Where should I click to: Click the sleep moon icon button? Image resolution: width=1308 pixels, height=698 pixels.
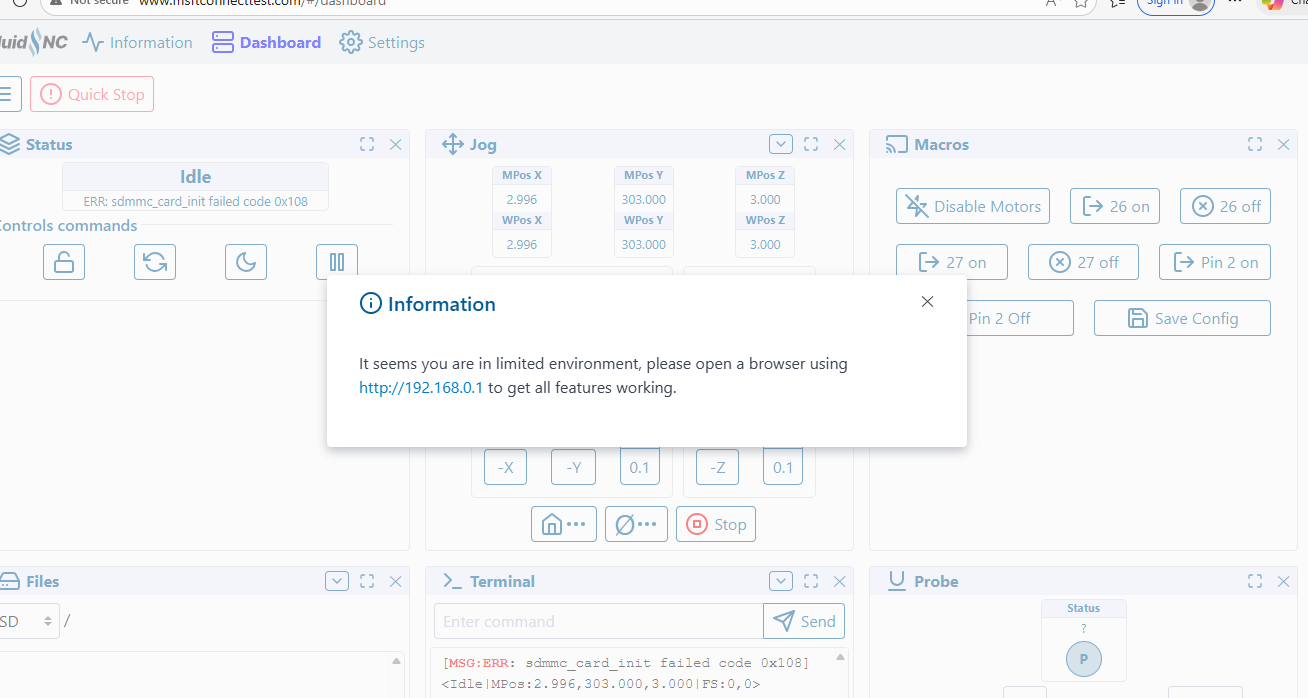tap(246, 262)
